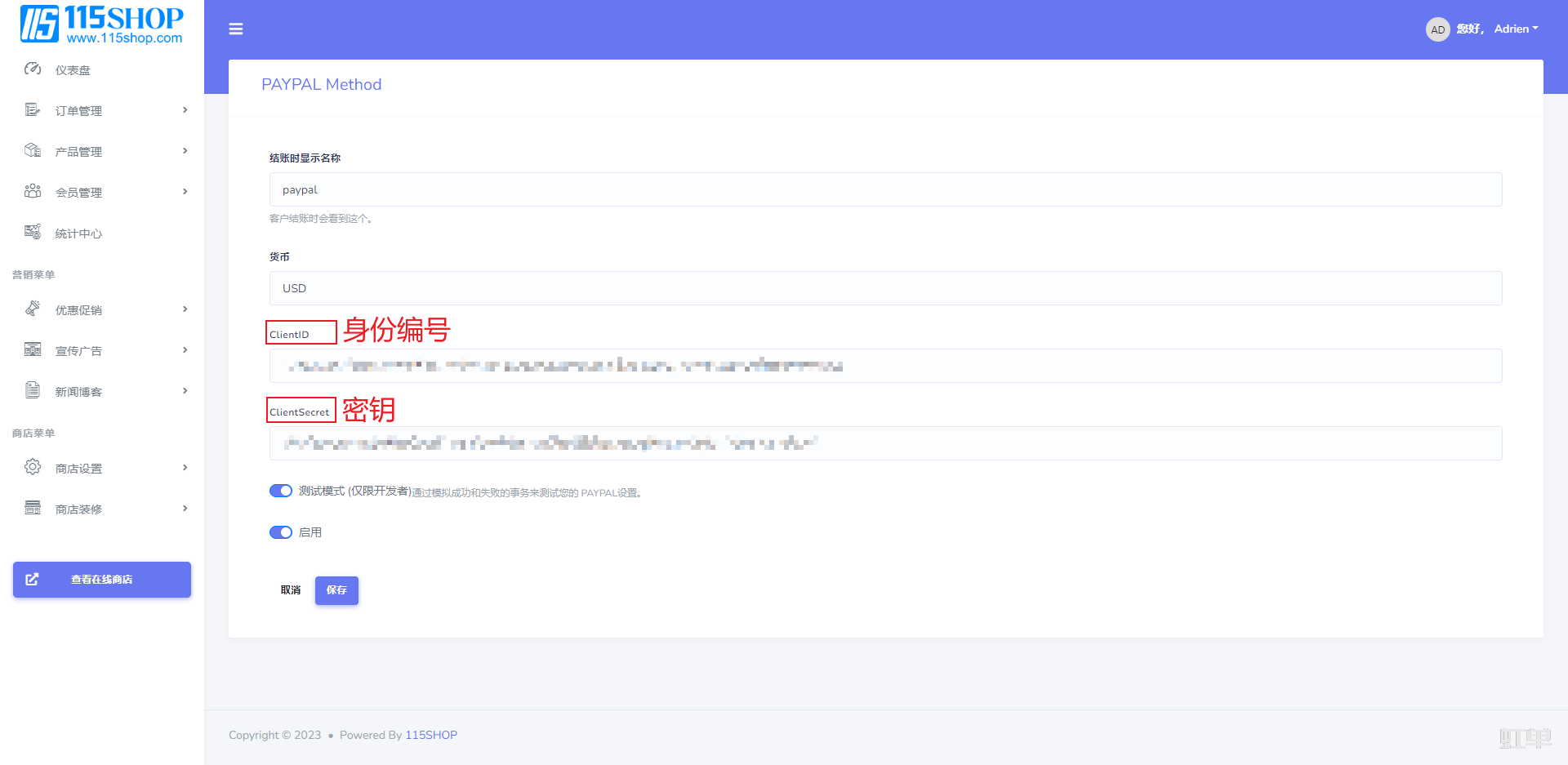Click the AD user avatar
Image resolution: width=1568 pixels, height=765 pixels.
coord(1437,29)
